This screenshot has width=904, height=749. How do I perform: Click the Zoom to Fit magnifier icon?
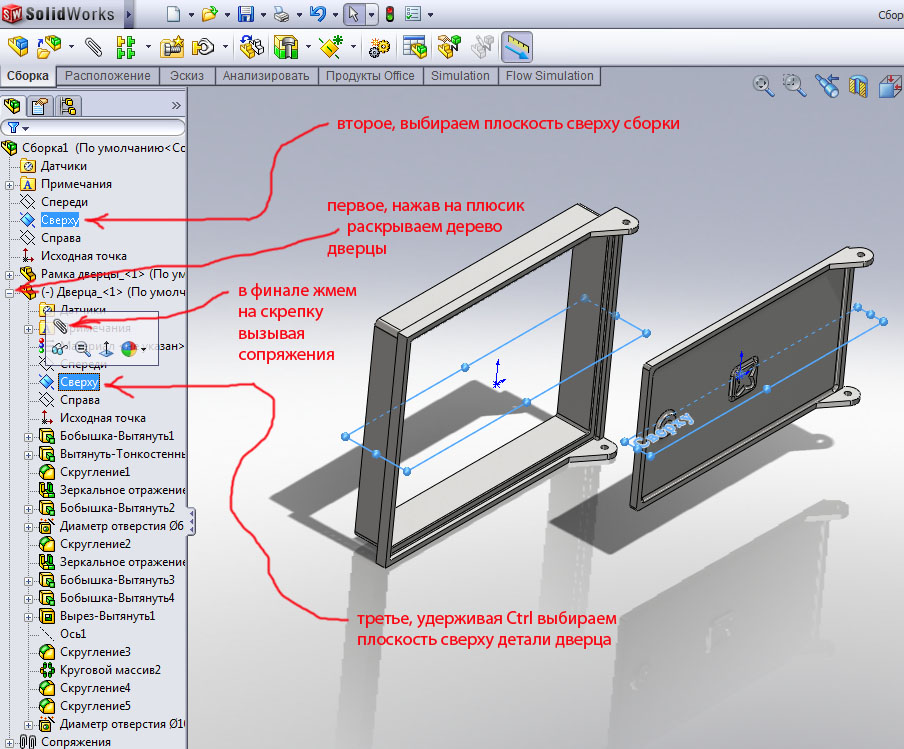764,86
